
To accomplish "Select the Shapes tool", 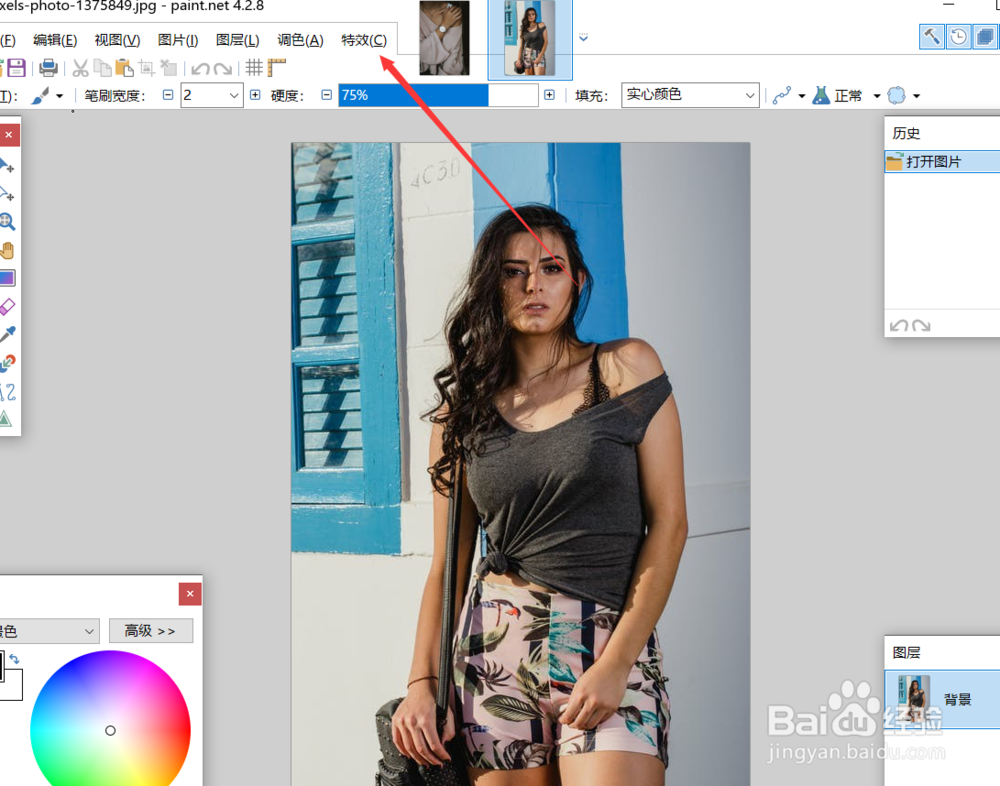I will (x=6, y=419).
